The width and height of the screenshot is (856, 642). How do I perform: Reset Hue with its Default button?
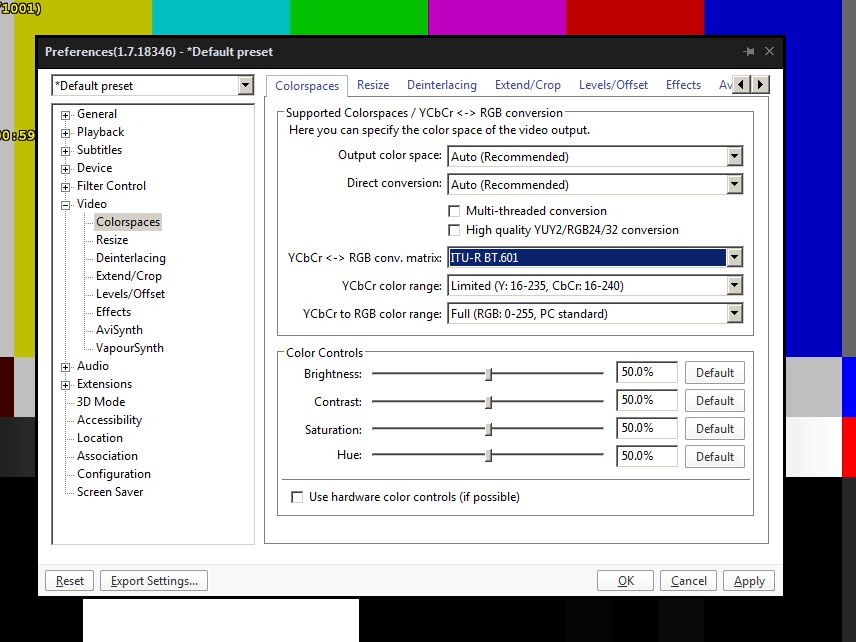(715, 456)
